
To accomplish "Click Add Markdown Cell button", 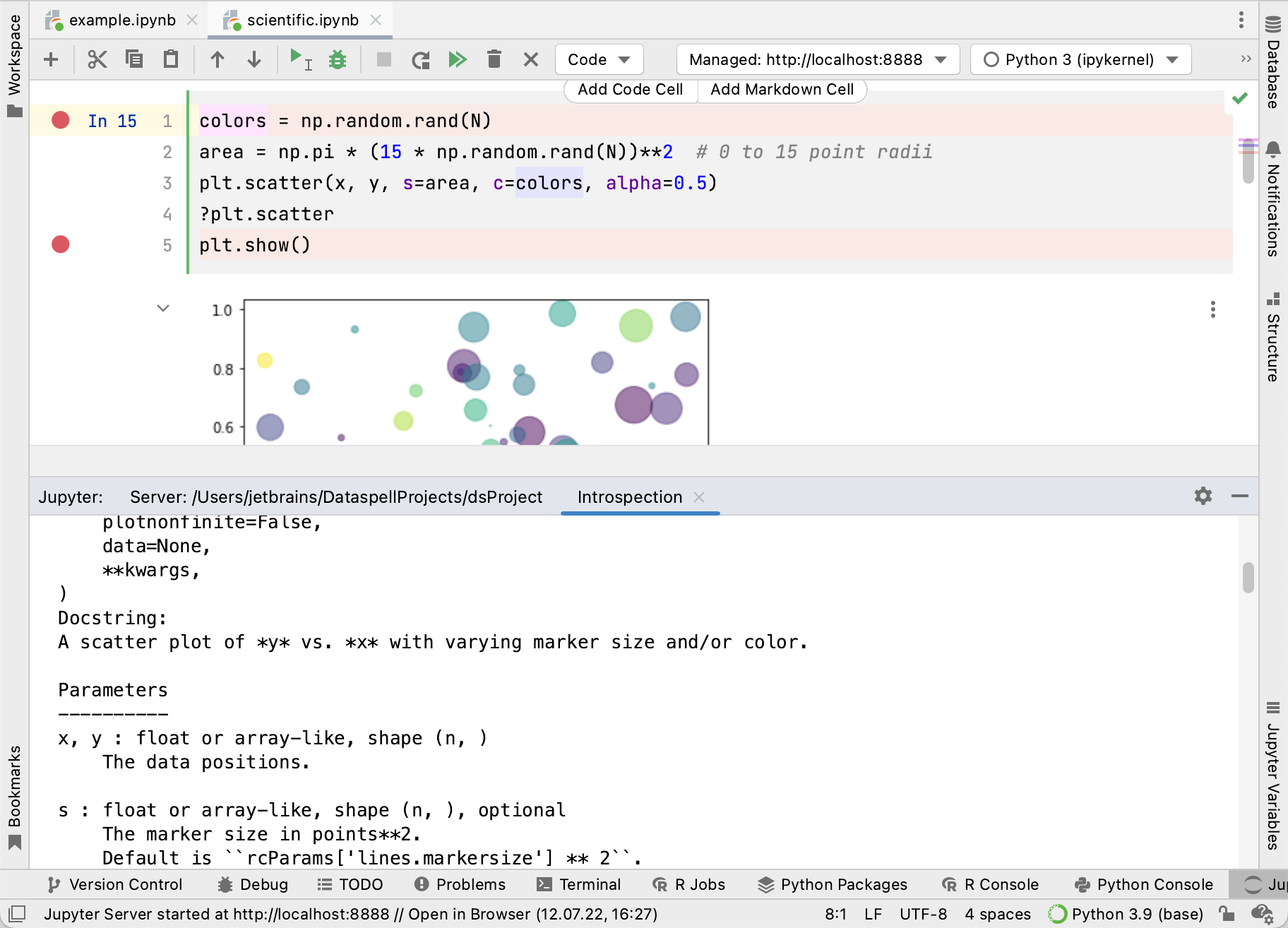I will [x=782, y=89].
